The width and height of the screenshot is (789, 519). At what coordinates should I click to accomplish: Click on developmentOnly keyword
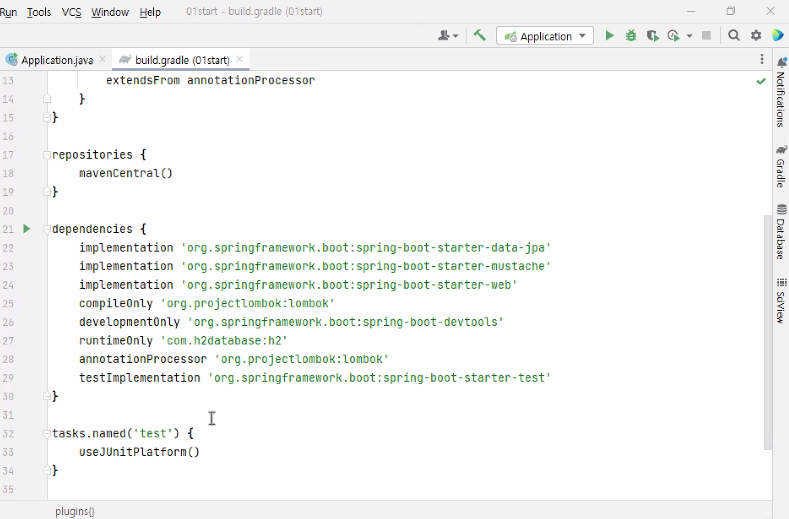click(x=129, y=322)
